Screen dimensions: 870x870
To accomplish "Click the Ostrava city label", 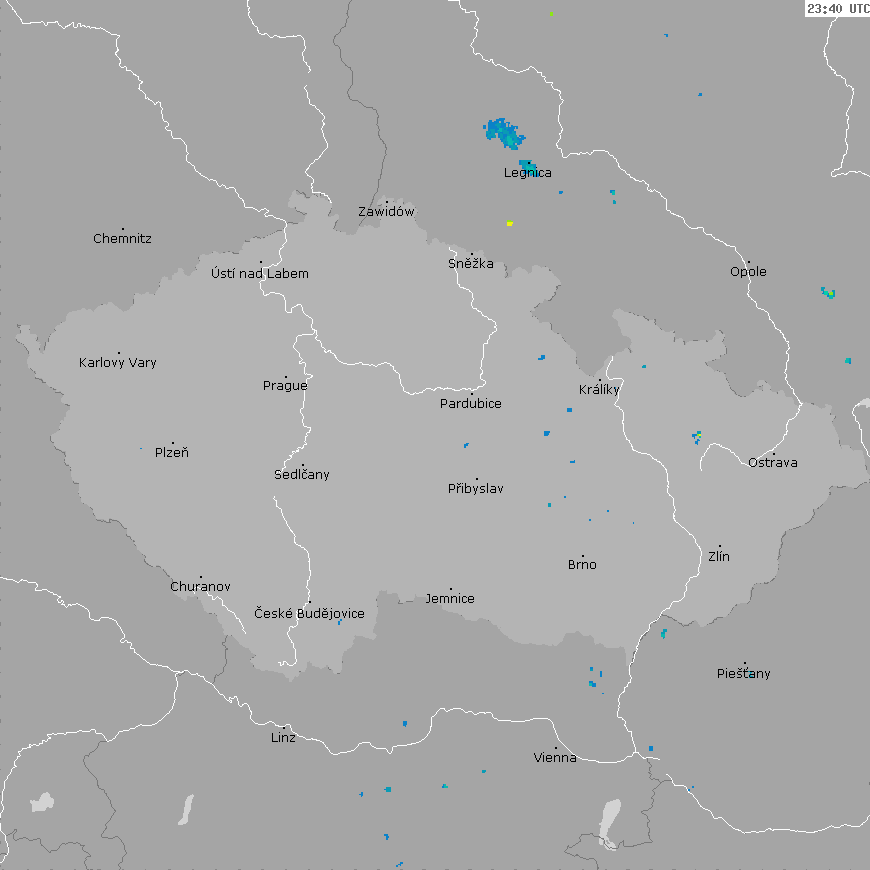I will tap(773, 463).
